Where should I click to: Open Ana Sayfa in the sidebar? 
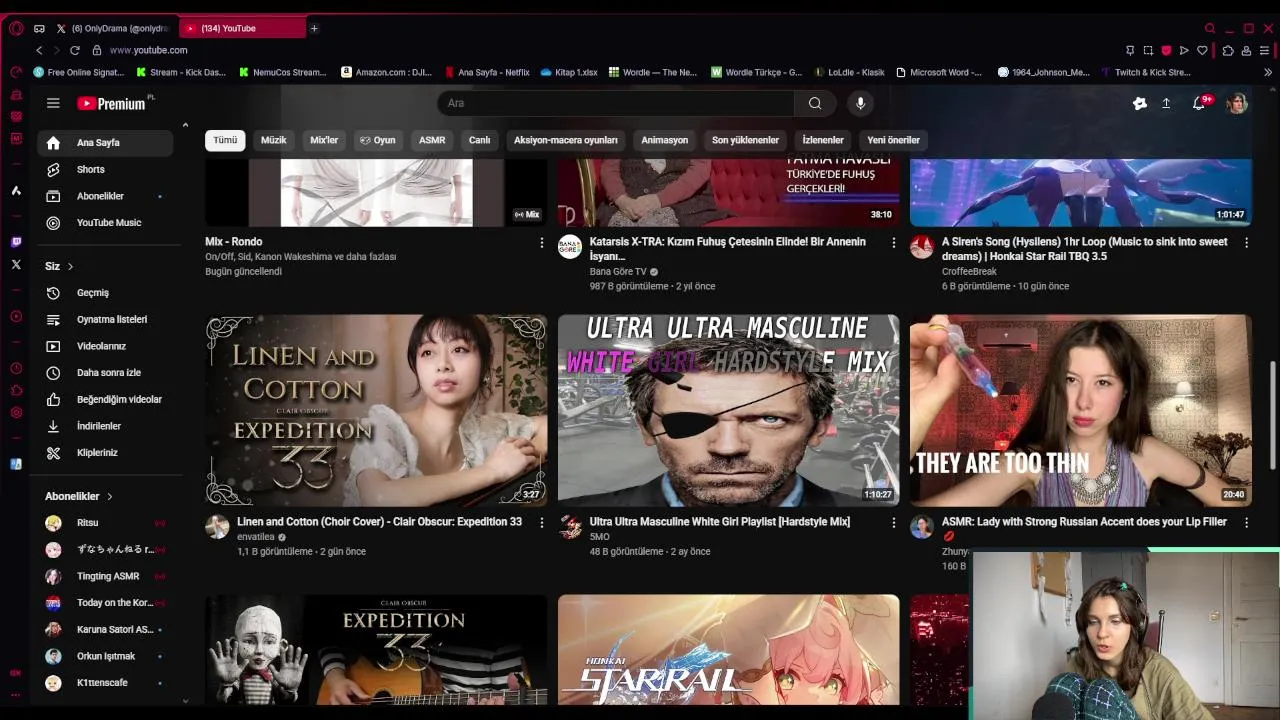point(105,143)
